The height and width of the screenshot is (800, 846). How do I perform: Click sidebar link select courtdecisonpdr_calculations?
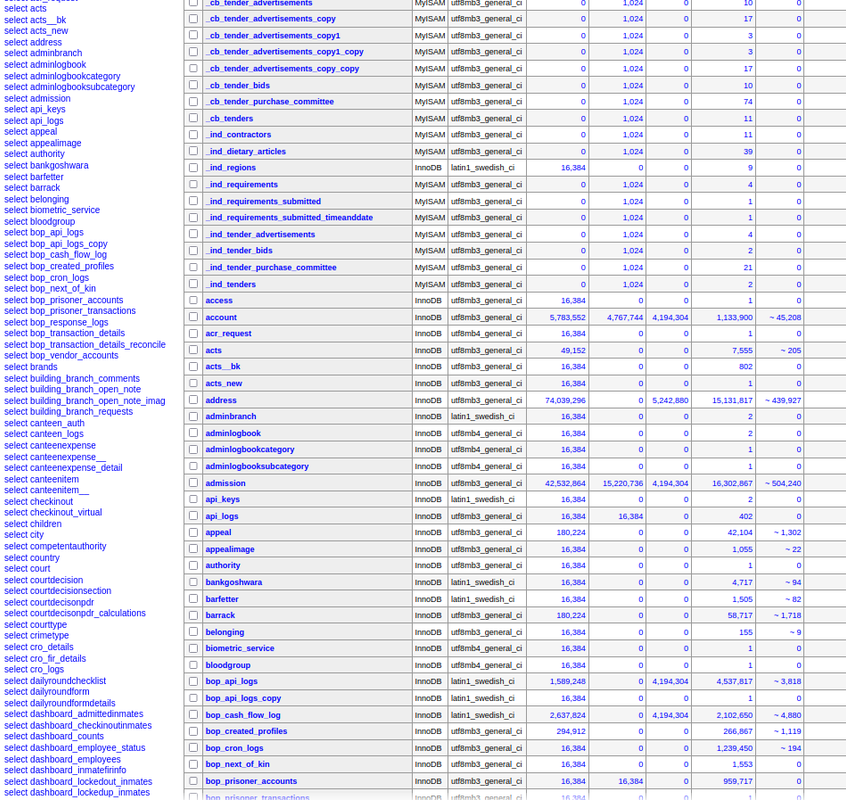coord(75,613)
